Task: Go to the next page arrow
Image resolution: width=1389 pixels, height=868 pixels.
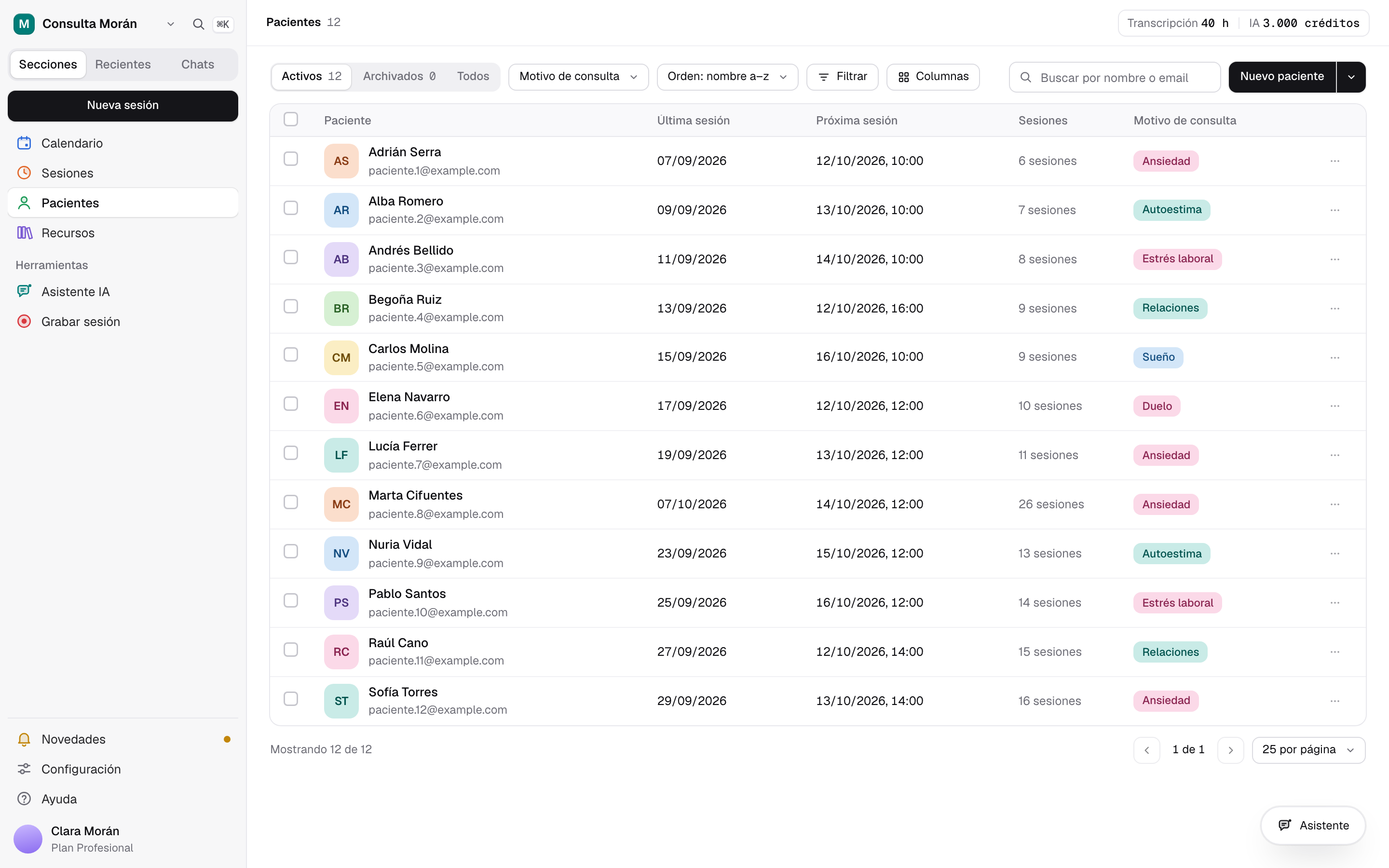Action: [x=1231, y=750]
